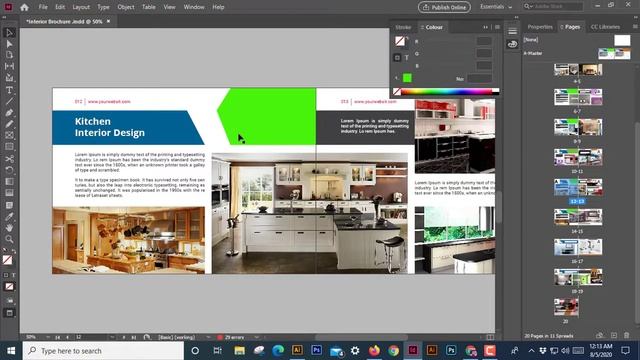Open the Window menu
The image size is (640, 360).
pyautogui.click(x=194, y=7)
